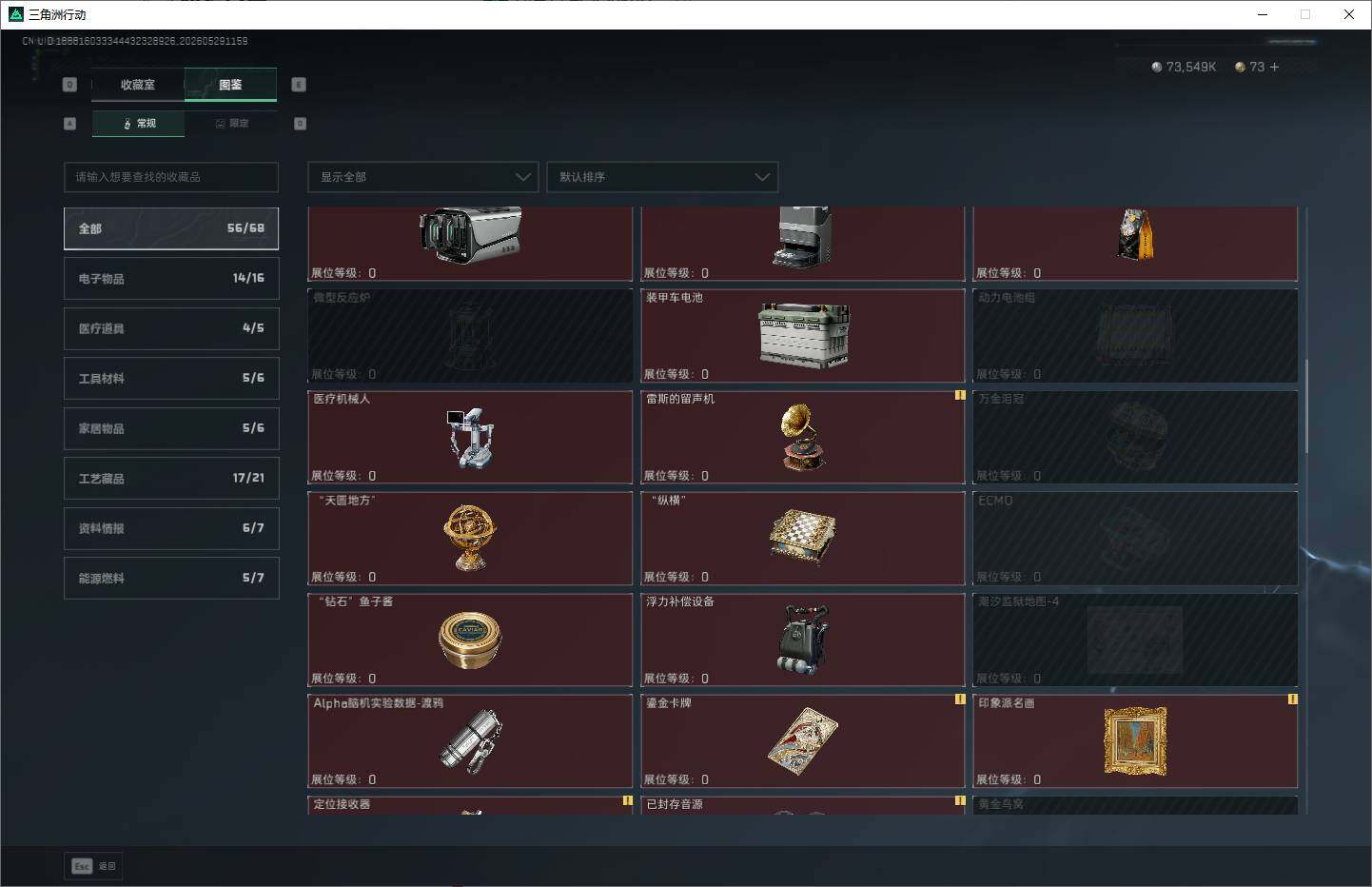Click the 14/16 count for 电子物品
Screen dimensions: 1372x887
[248, 278]
